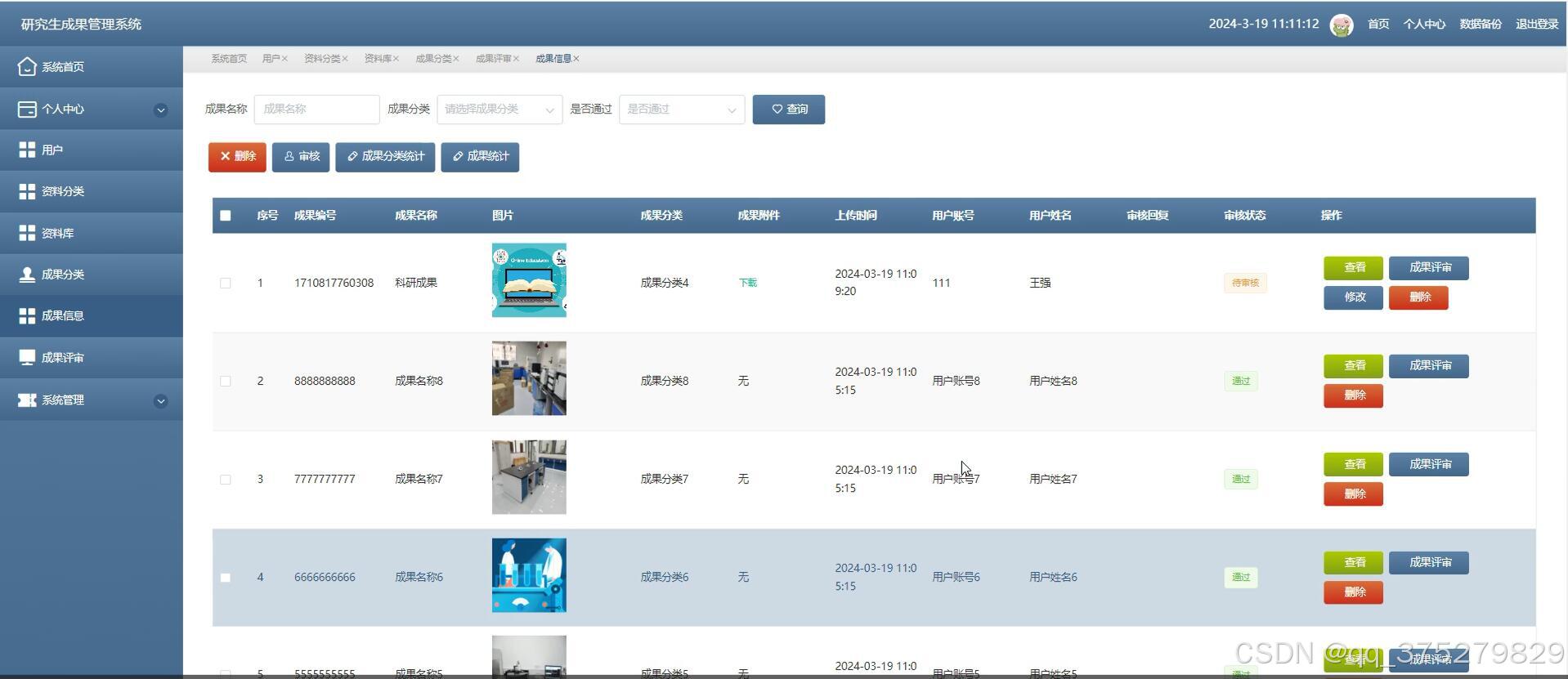
Task: Open 成果分类统计 statistics
Action: pos(385,157)
